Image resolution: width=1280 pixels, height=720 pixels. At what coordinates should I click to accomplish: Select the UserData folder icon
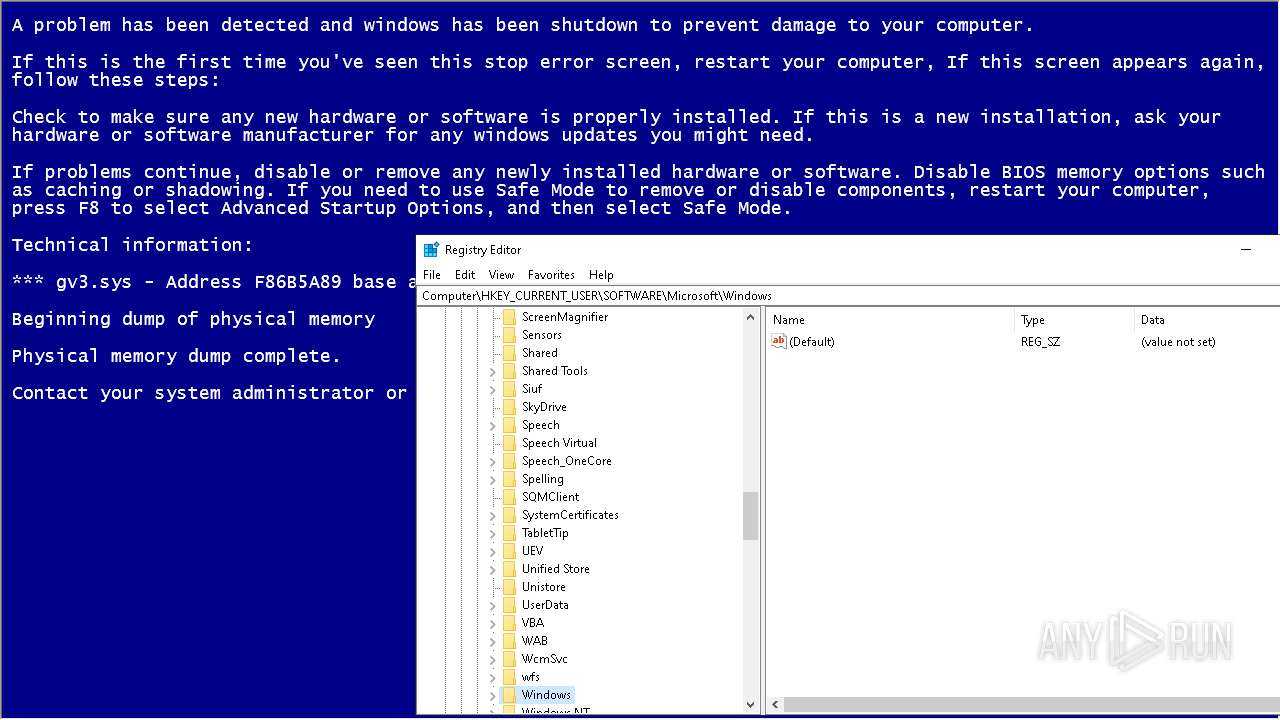[509, 605]
